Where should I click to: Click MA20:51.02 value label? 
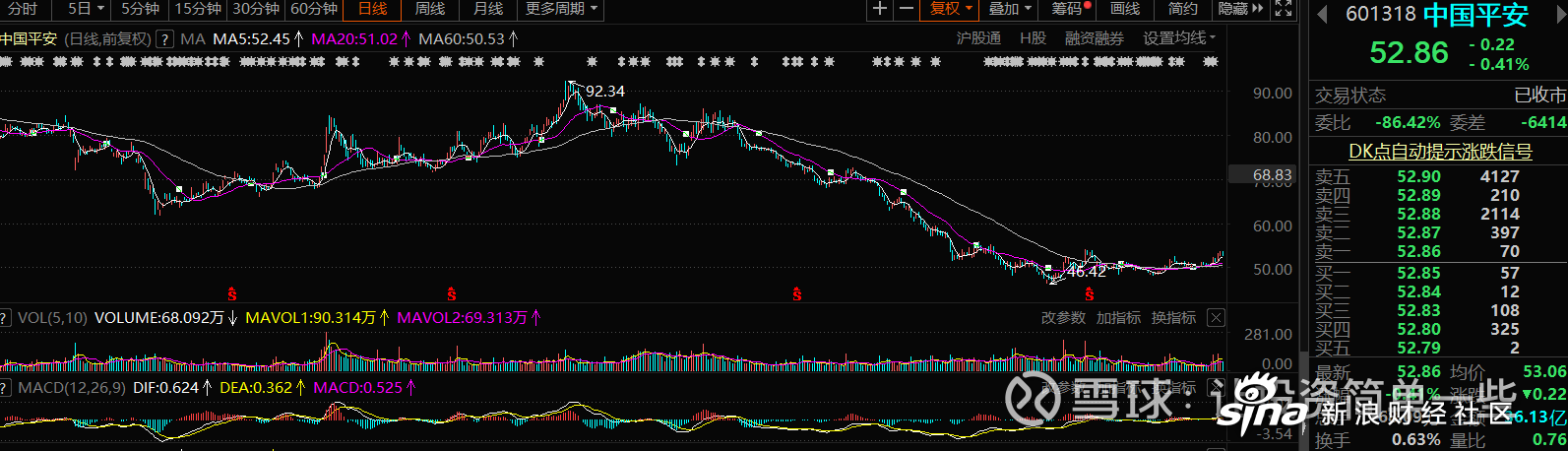click(354, 39)
